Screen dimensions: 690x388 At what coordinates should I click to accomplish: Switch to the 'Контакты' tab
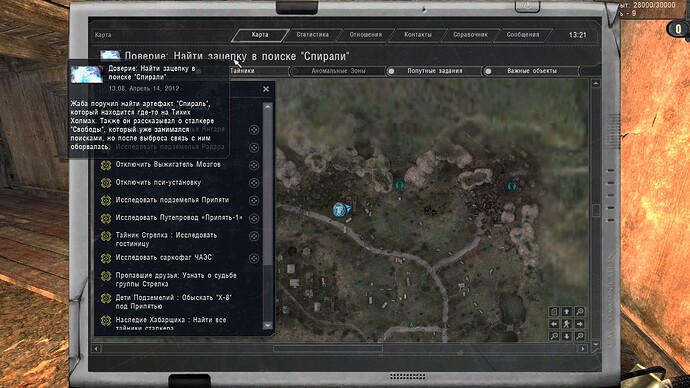pyautogui.click(x=418, y=35)
